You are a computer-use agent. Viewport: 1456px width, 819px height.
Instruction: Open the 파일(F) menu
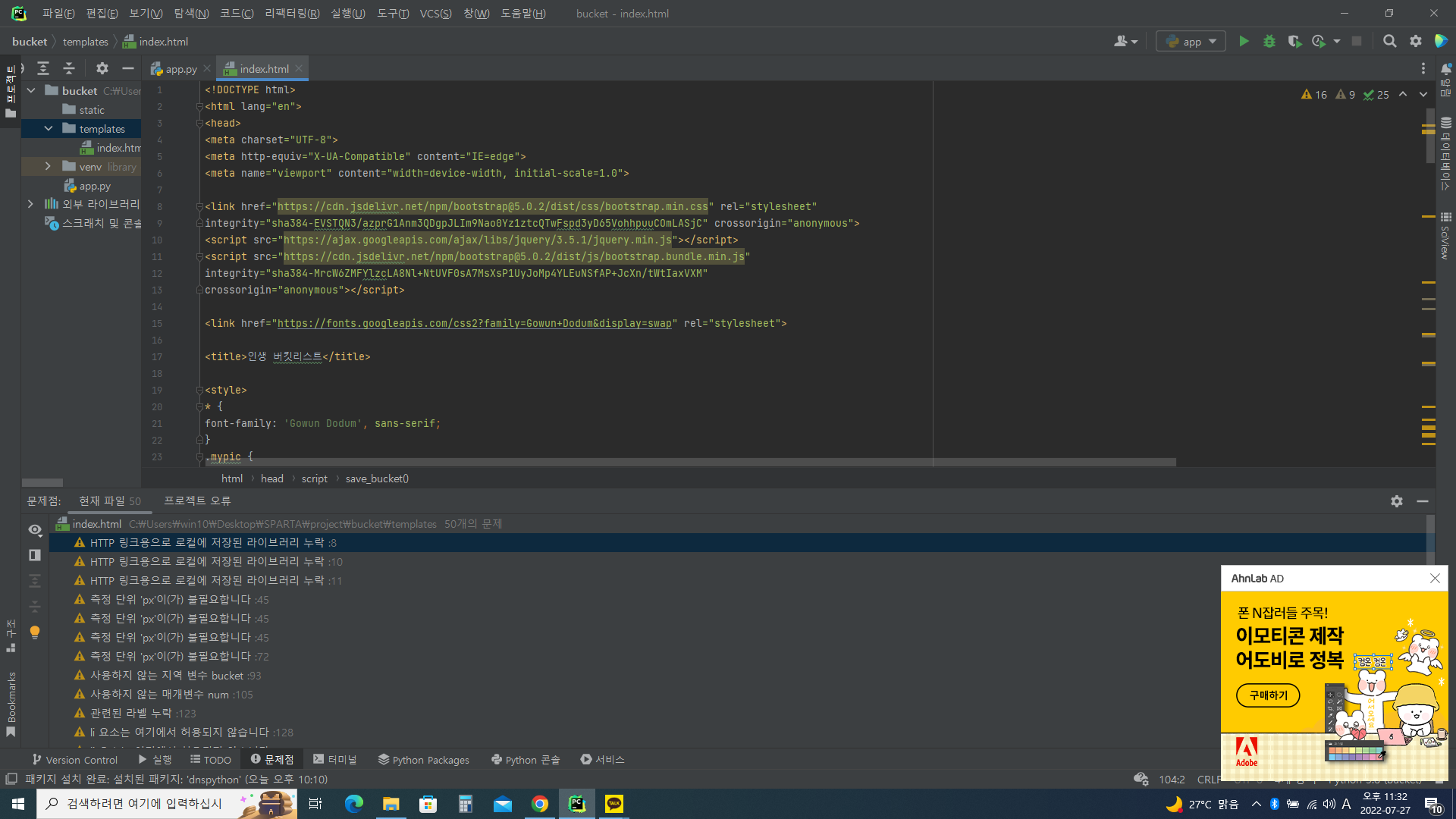(x=58, y=14)
